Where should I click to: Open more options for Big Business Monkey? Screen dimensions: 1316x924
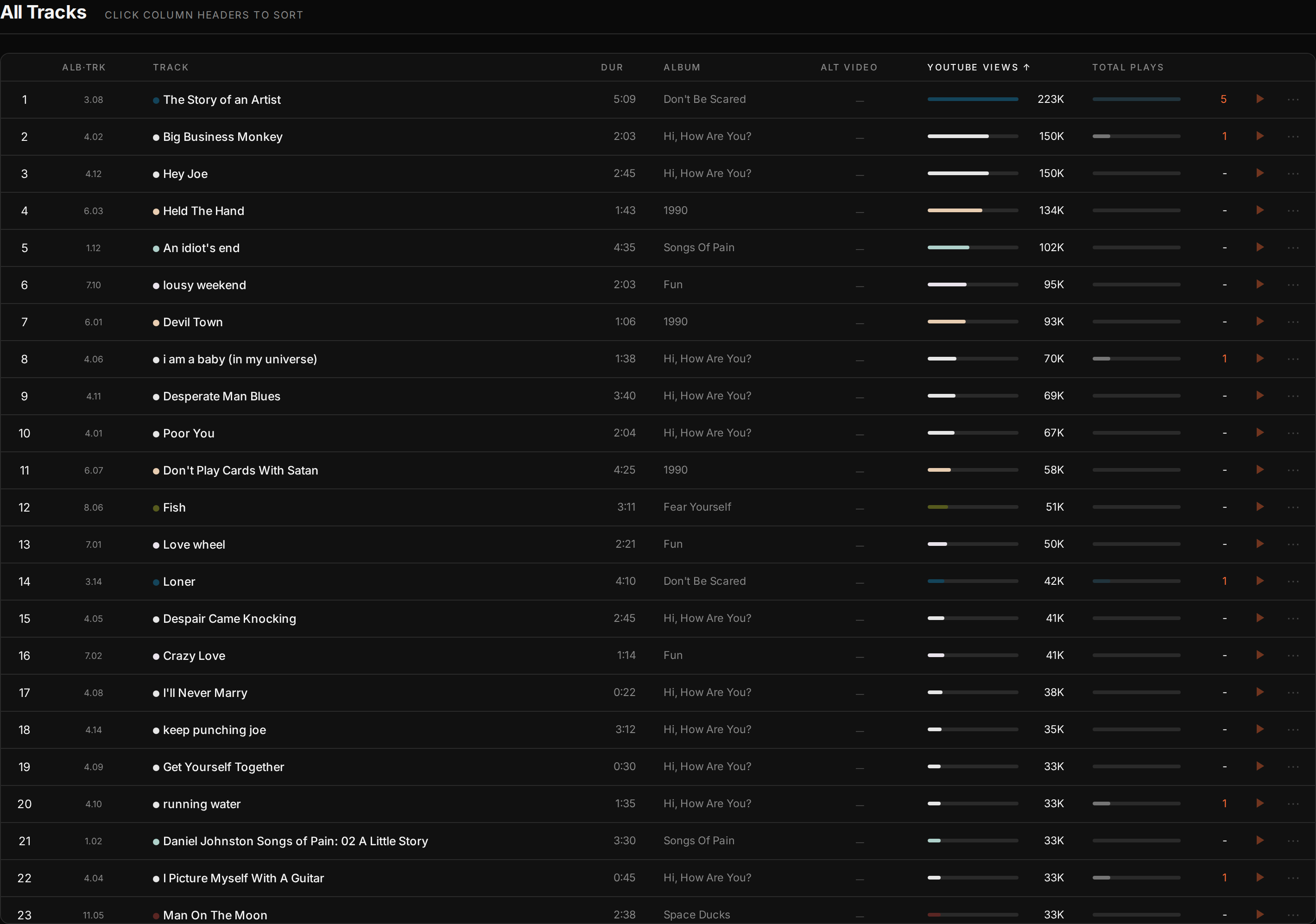[x=1293, y=136]
